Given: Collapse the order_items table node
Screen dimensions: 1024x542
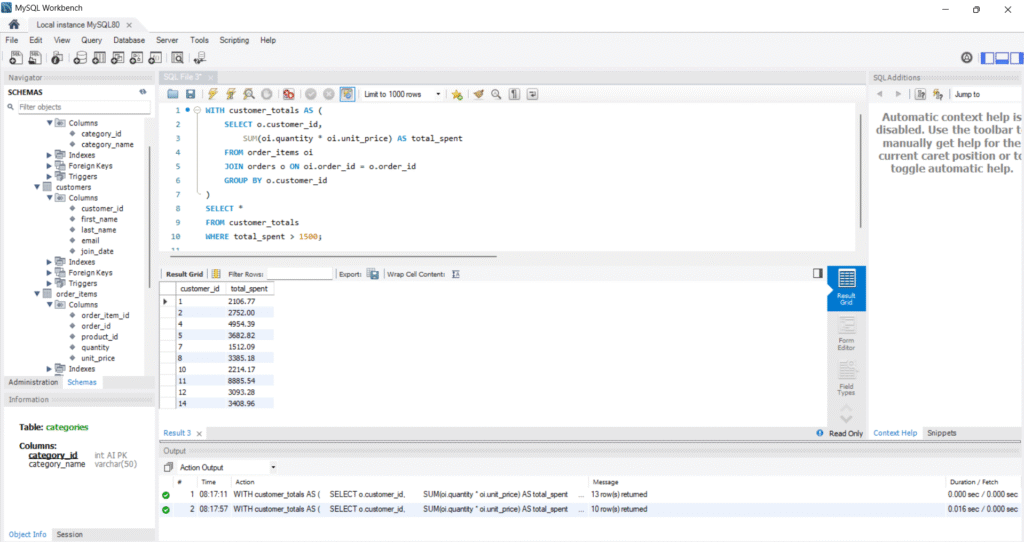Looking at the screenshot, I should 37,294.
